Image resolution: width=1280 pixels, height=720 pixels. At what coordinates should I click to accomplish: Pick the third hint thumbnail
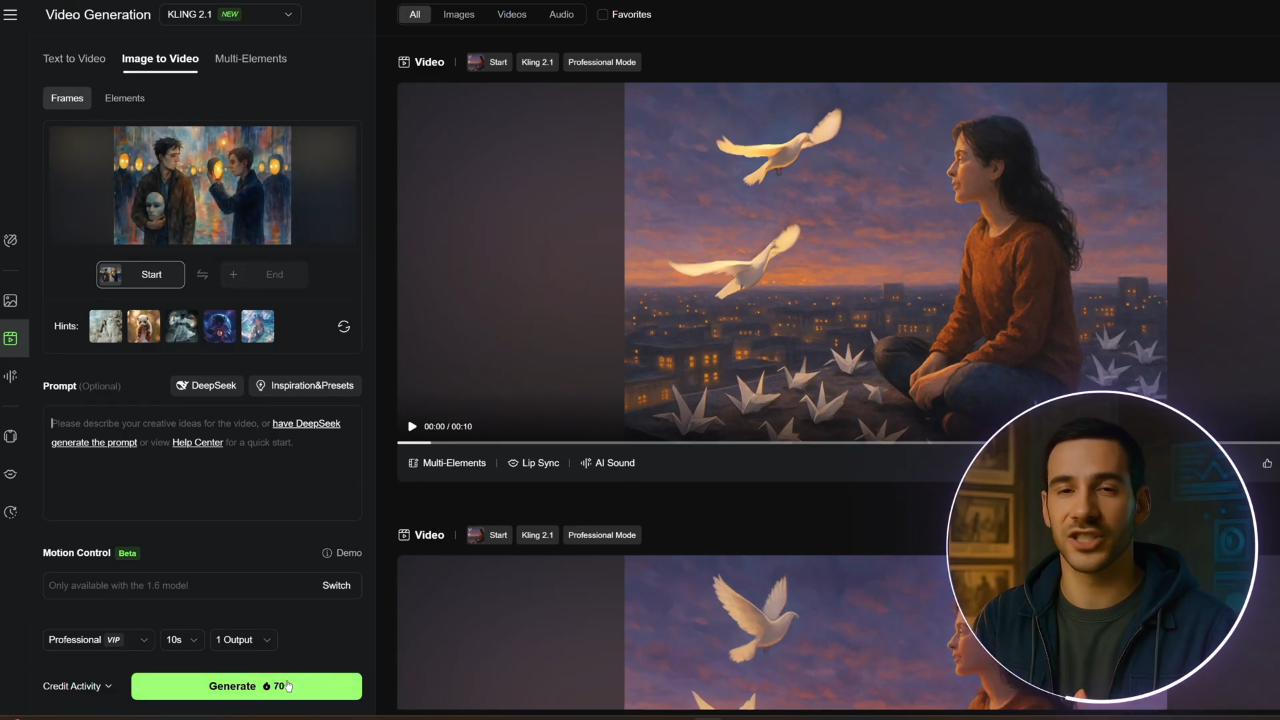[181, 326]
